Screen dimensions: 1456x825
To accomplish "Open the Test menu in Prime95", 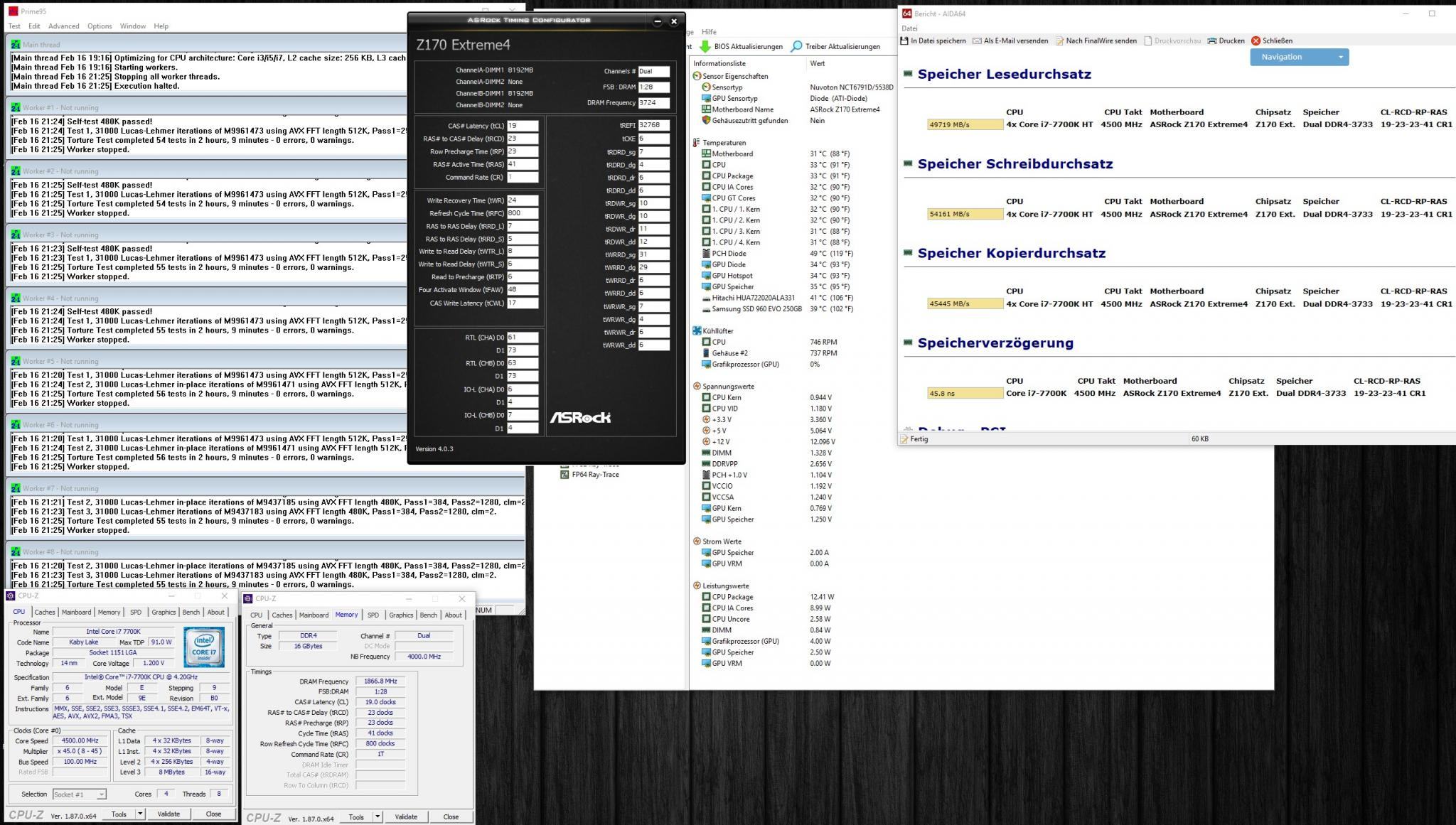I will click(14, 26).
